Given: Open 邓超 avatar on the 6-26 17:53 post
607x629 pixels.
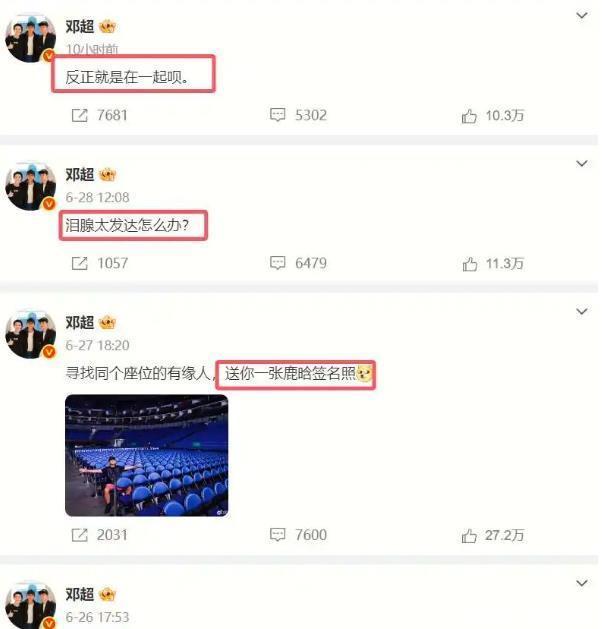Looking at the screenshot, I should tap(30, 606).
